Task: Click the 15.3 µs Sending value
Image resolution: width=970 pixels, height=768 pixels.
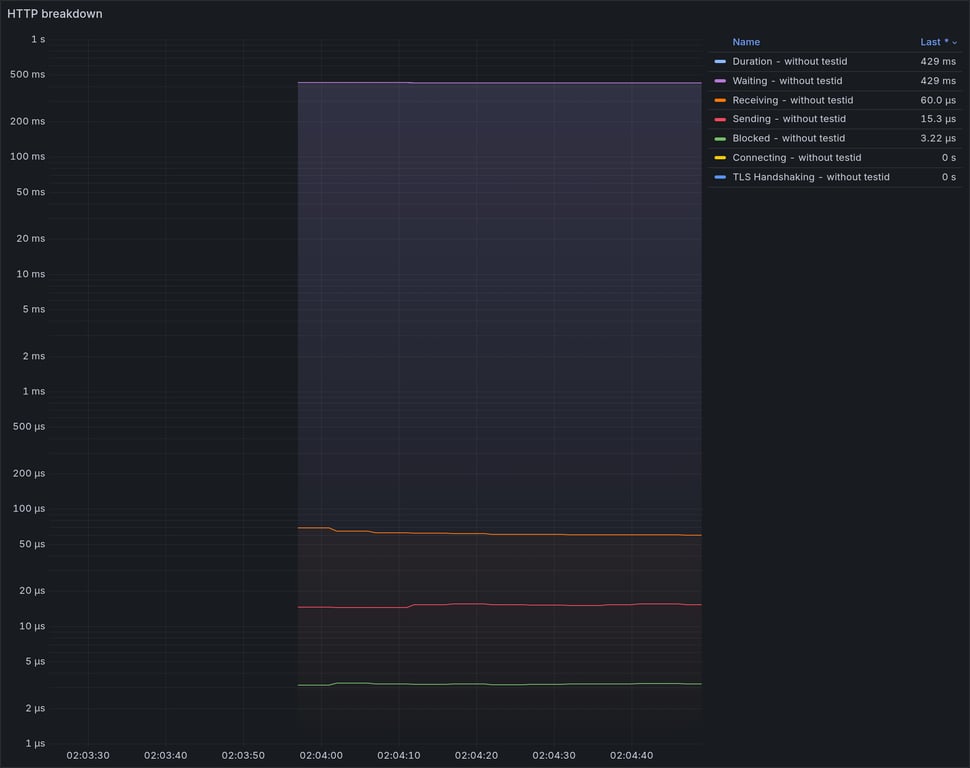Action: pyautogui.click(x=938, y=119)
